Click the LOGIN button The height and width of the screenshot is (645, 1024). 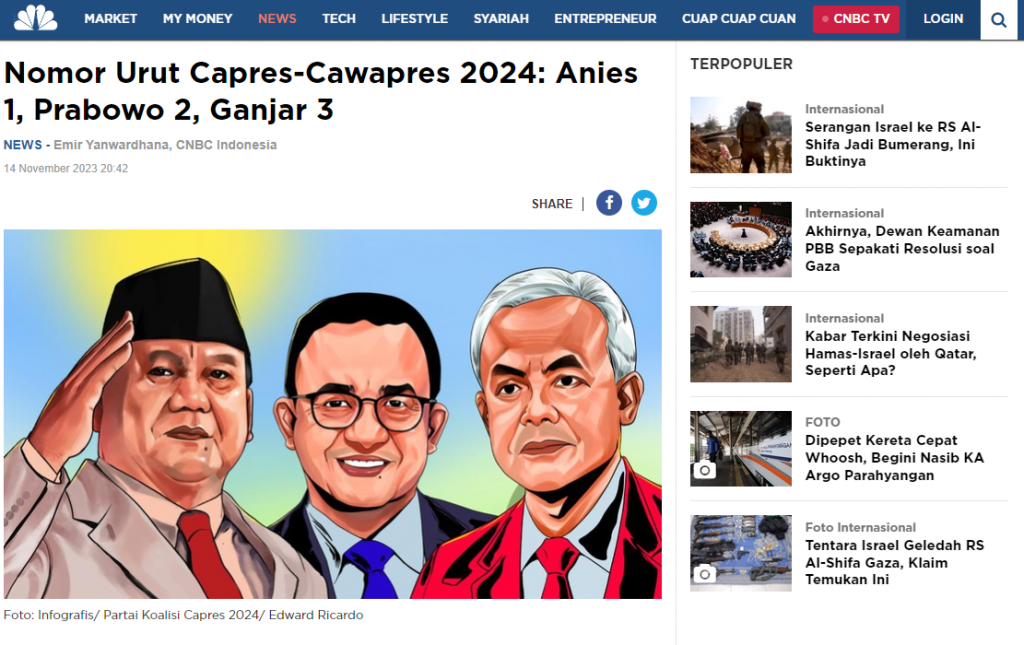pyautogui.click(x=943, y=19)
